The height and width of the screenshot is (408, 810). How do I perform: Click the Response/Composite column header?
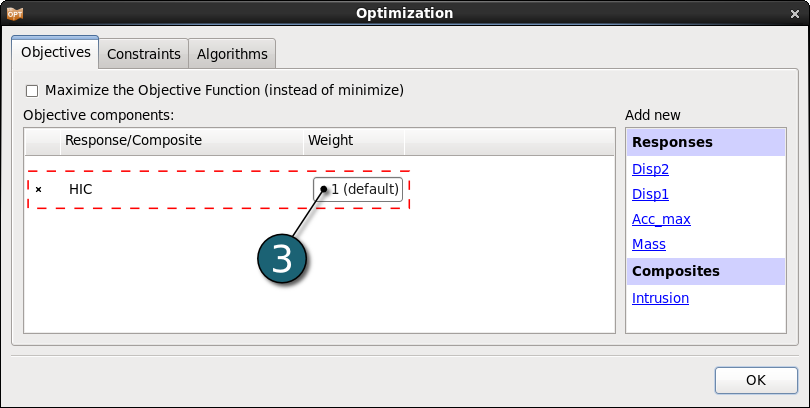[x=182, y=140]
